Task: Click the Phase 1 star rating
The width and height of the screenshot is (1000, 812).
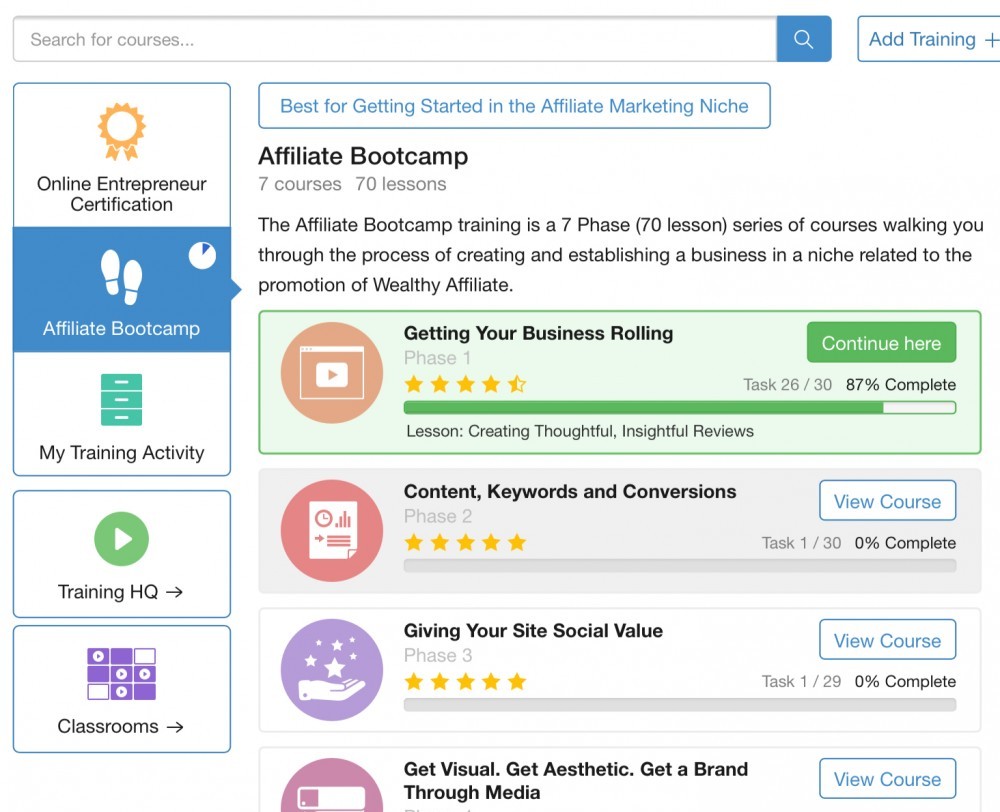Action: [466, 384]
